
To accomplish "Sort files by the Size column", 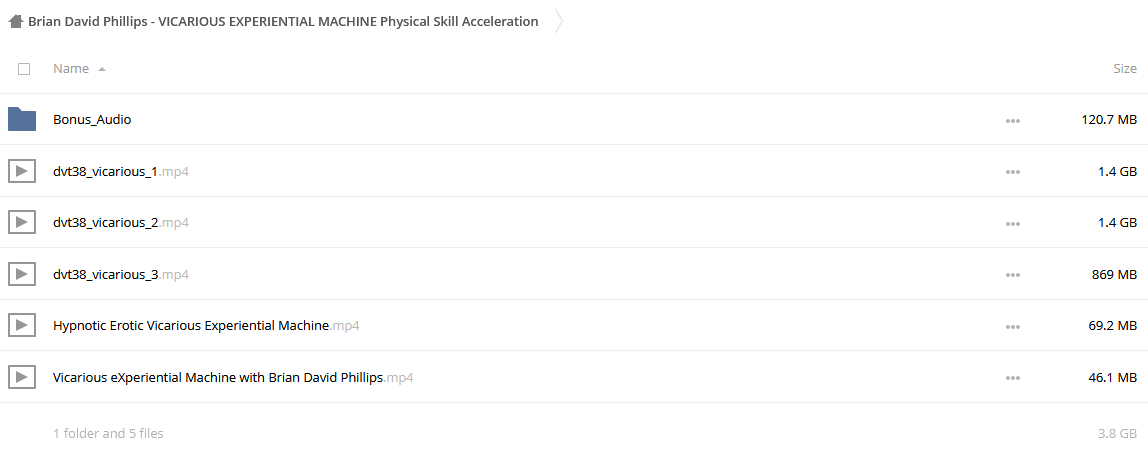I will coord(1125,69).
